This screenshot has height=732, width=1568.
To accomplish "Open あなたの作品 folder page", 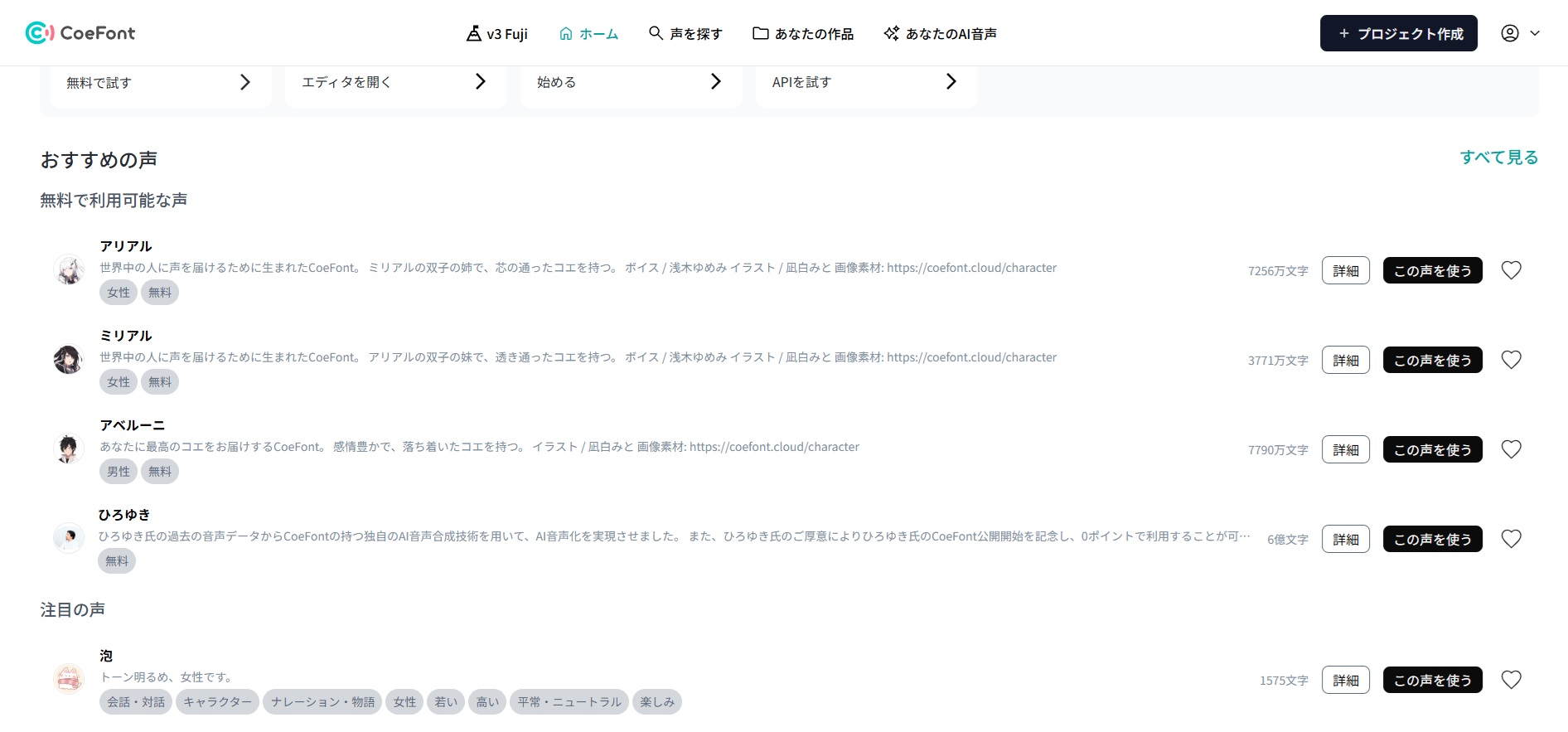I will [x=802, y=34].
